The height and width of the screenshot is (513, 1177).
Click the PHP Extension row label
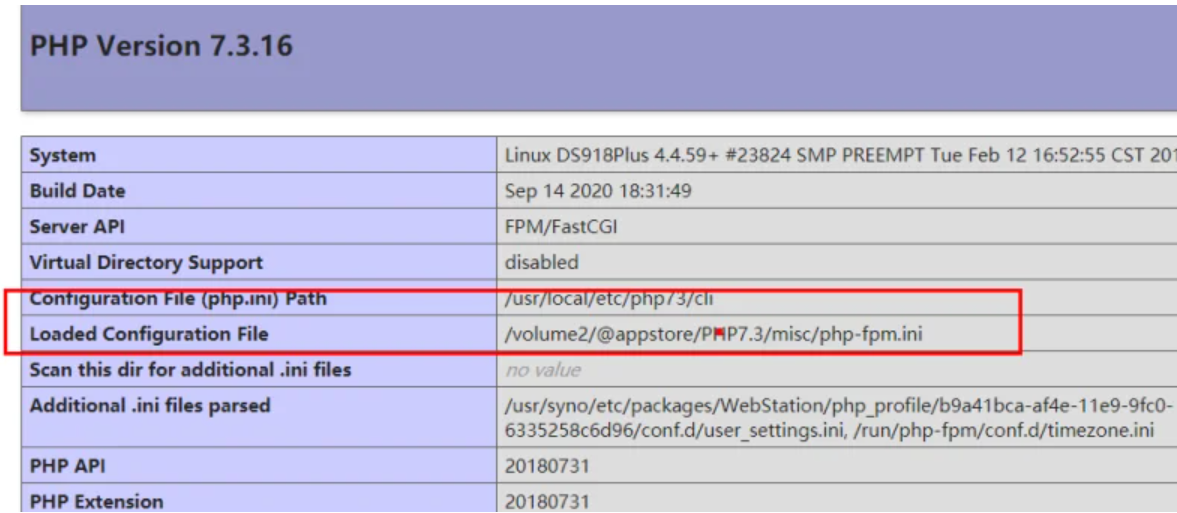coord(96,501)
